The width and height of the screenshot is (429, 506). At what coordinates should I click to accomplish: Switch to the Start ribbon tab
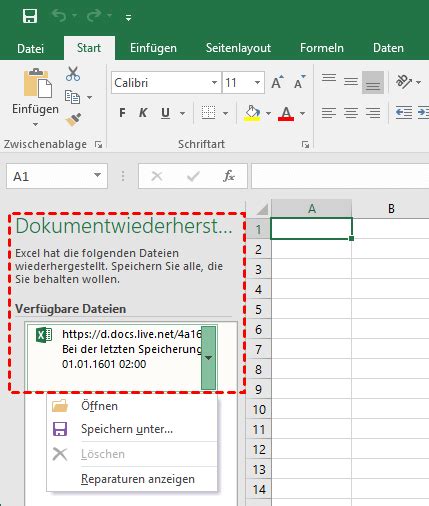89,48
